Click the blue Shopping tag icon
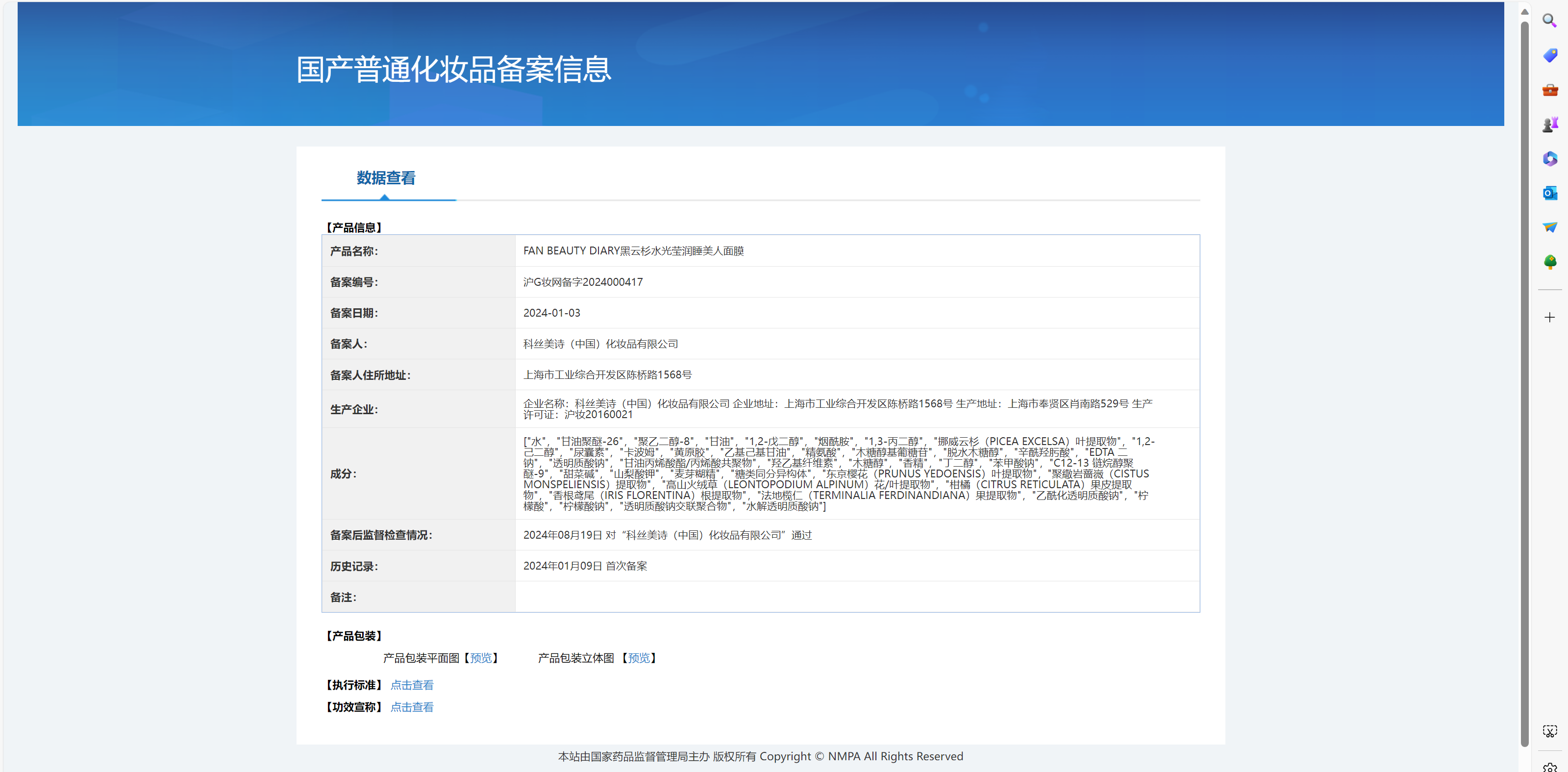1568x772 pixels. pyautogui.click(x=1549, y=55)
